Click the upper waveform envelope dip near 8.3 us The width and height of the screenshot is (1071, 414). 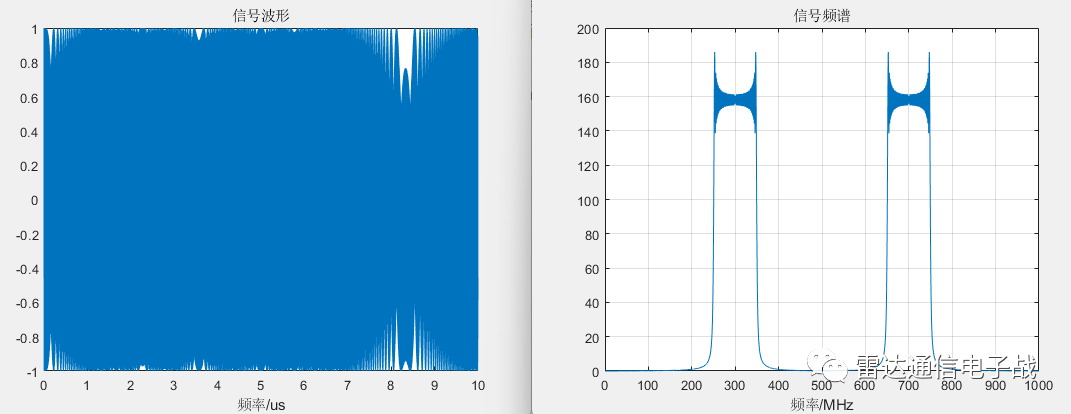point(405,85)
